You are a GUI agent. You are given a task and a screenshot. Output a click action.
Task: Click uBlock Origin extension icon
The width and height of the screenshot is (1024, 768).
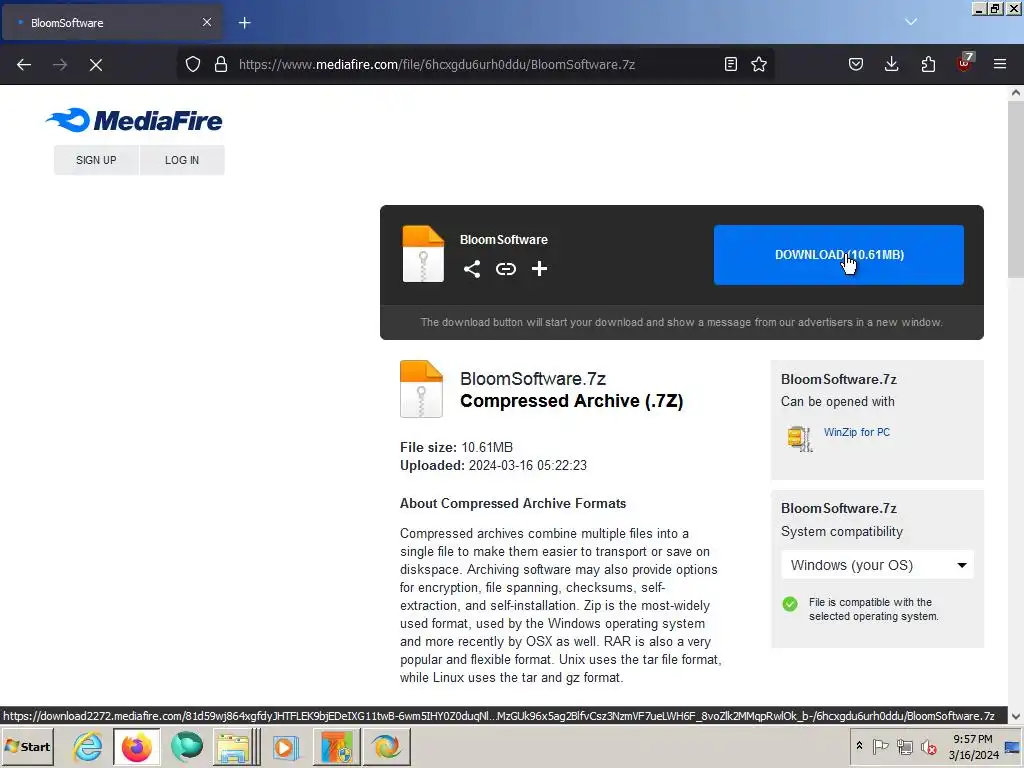pyautogui.click(x=965, y=63)
